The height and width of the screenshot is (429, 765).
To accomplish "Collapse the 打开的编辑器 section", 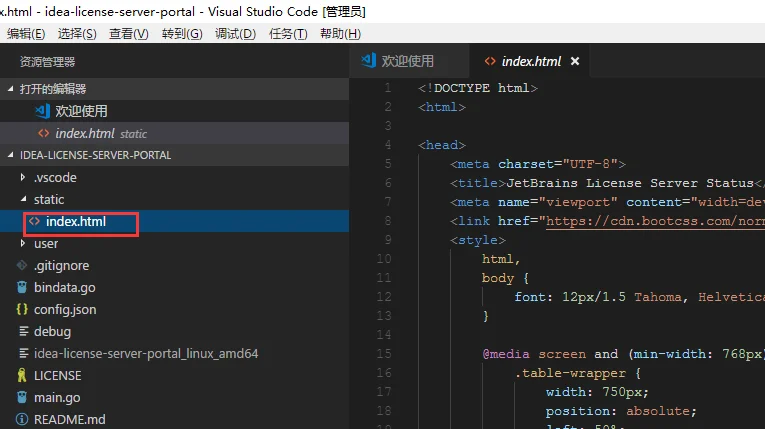I will point(11,89).
